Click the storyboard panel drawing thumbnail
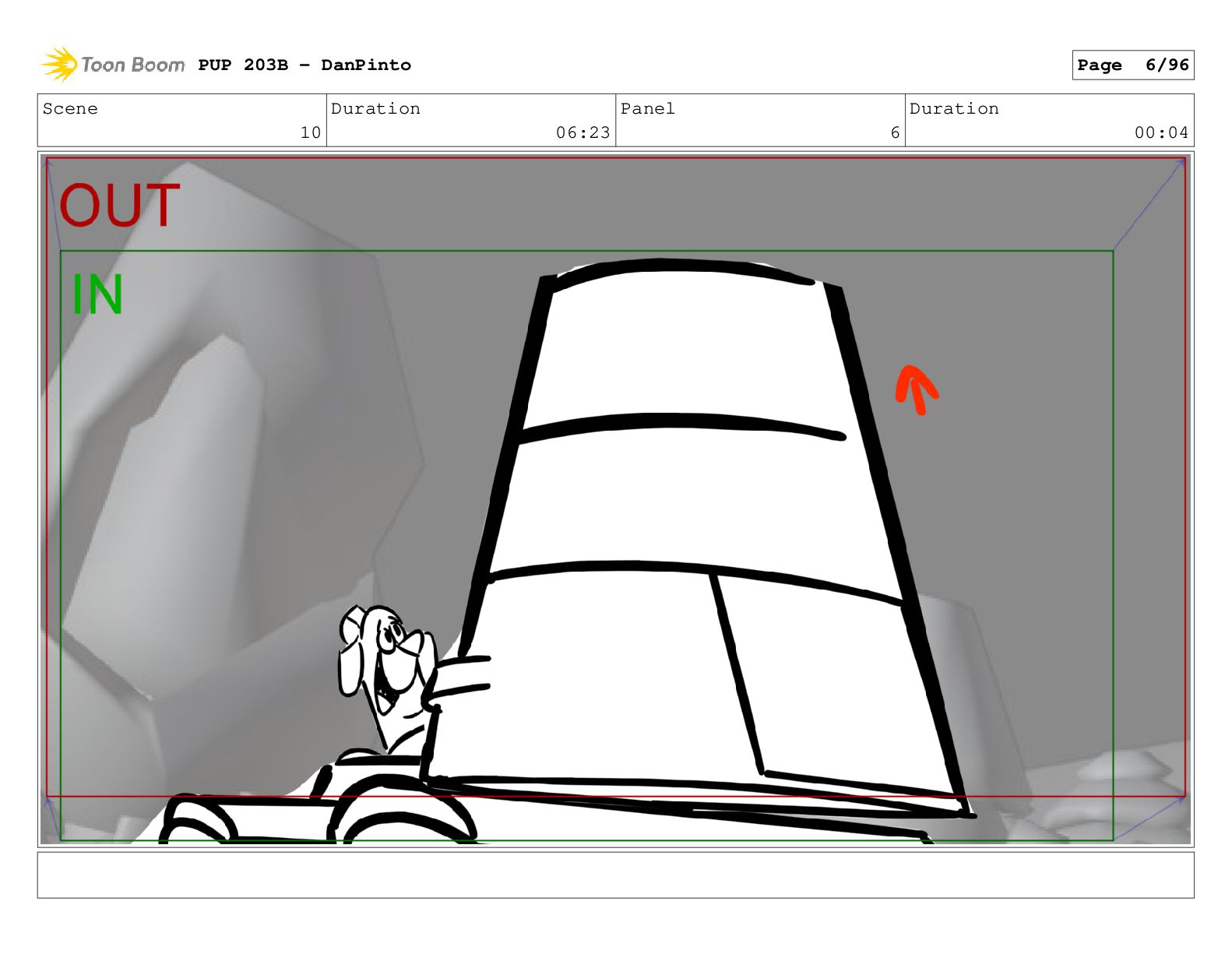1232x954 pixels. 615,499
